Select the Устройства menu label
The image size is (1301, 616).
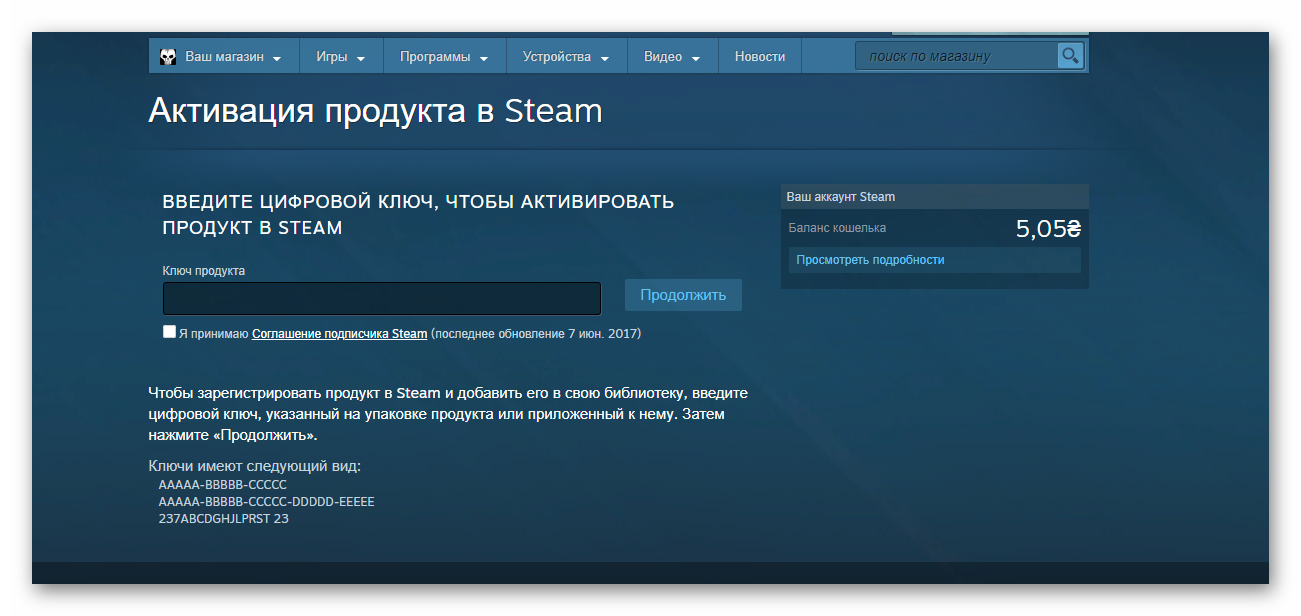point(556,57)
